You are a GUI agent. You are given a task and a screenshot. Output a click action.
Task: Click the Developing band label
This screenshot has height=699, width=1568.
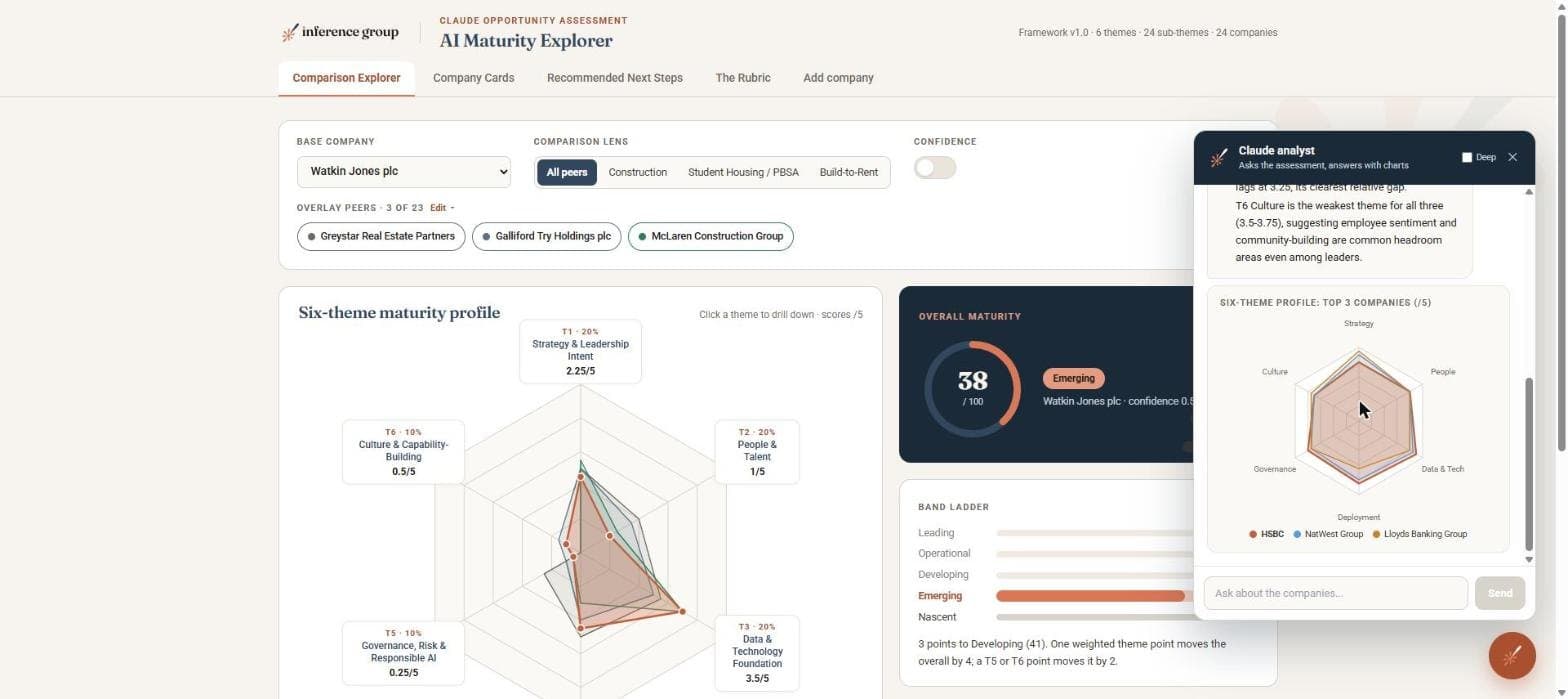coord(943,574)
